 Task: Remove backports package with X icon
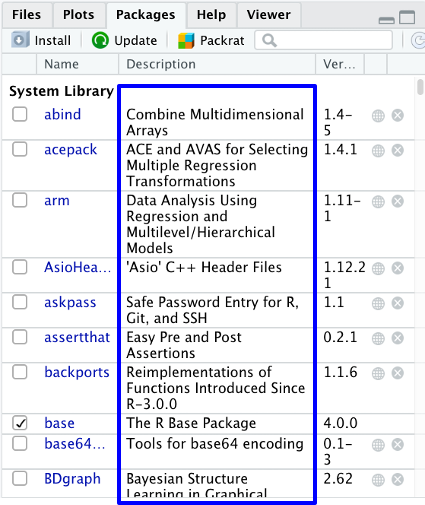point(398,373)
